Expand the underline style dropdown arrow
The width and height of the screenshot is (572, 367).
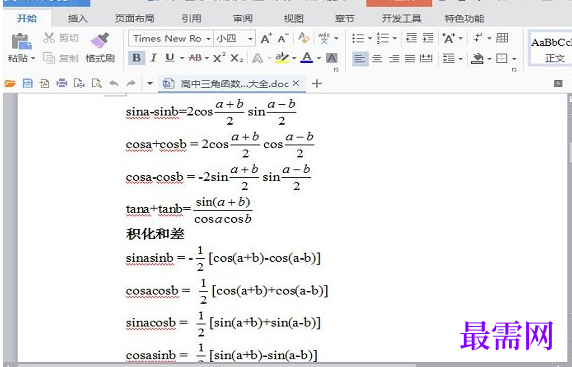pos(182,58)
